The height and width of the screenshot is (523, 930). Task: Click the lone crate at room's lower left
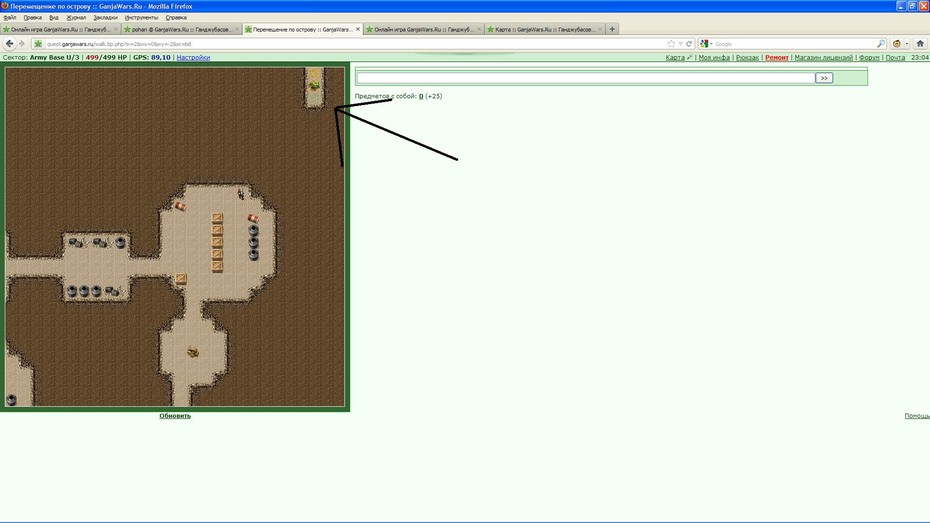(x=181, y=278)
